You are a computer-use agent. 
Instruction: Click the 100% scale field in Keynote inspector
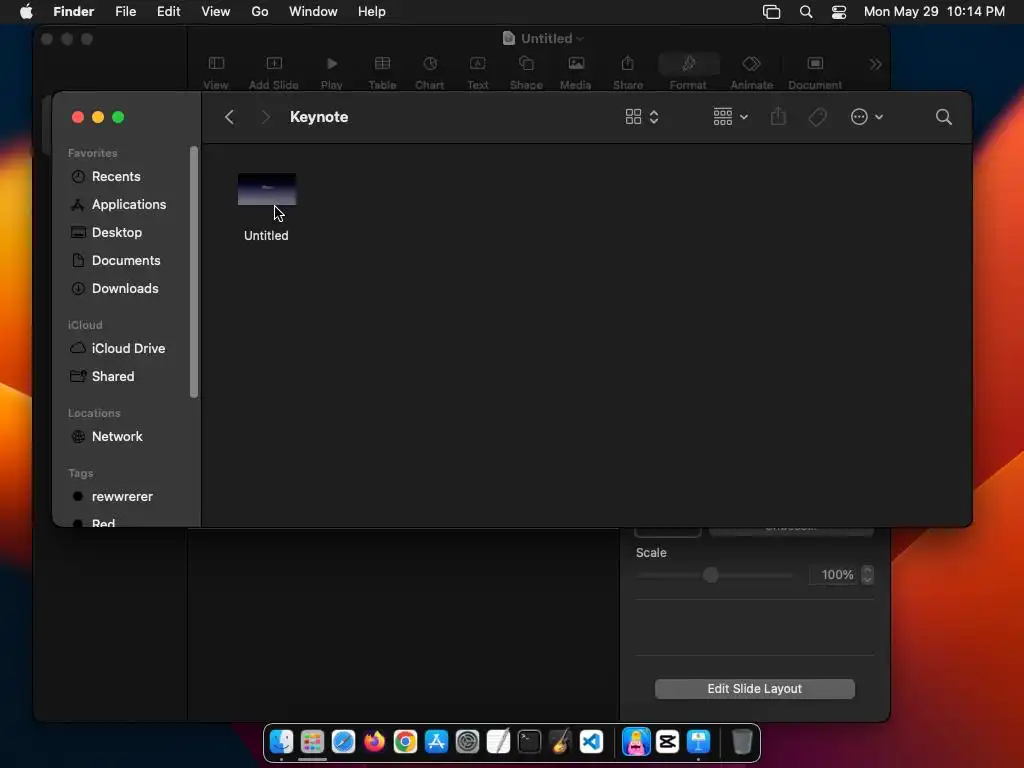click(x=833, y=575)
